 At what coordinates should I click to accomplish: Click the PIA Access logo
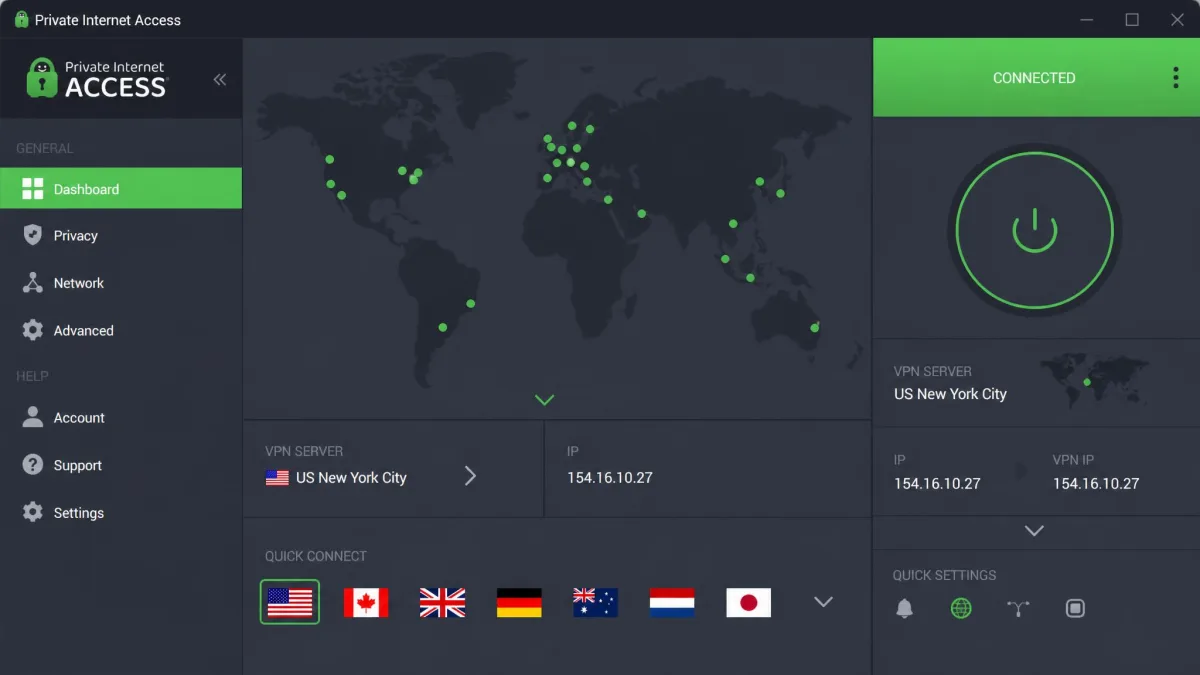click(97, 78)
